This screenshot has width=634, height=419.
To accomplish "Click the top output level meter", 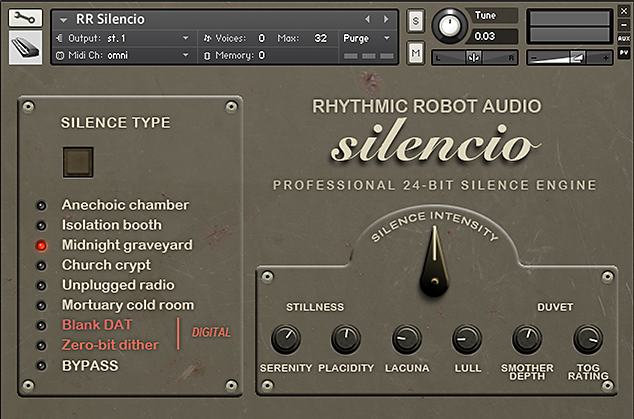I will [x=569, y=19].
